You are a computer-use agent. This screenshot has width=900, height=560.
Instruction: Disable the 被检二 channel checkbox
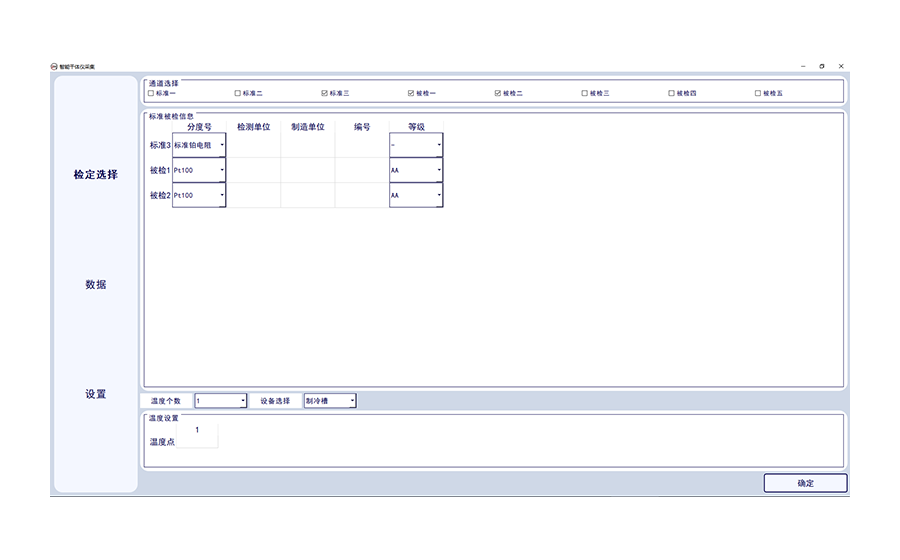pyautogui.click(x=498, y=93)
